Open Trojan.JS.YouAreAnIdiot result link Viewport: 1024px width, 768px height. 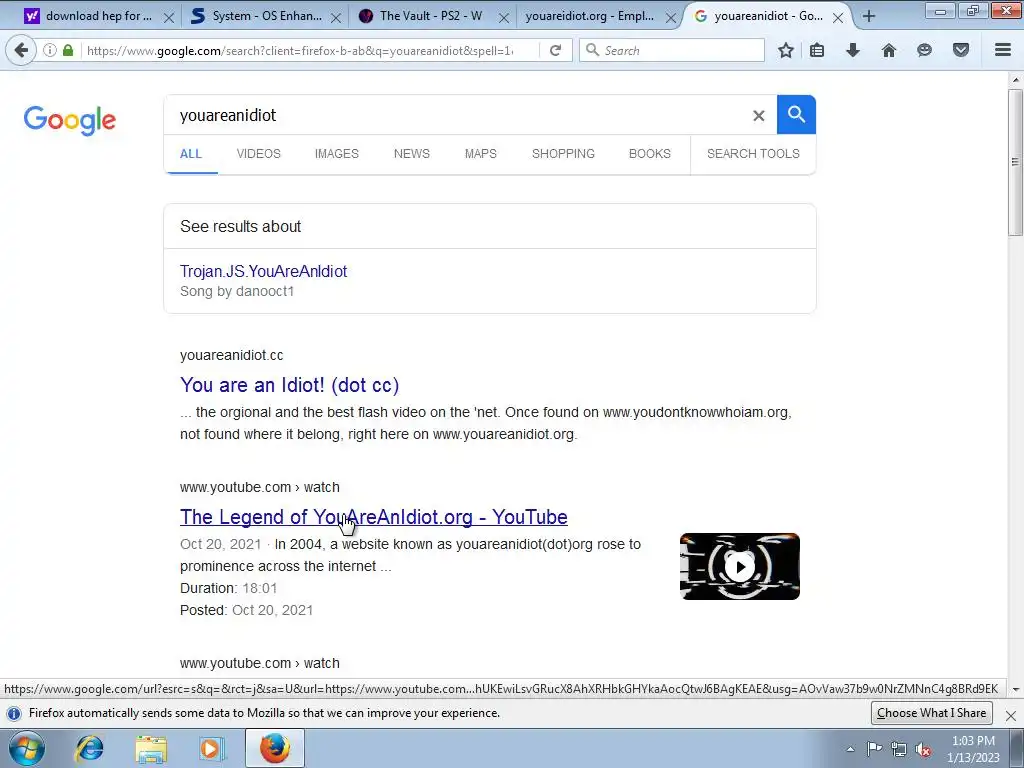263,271
